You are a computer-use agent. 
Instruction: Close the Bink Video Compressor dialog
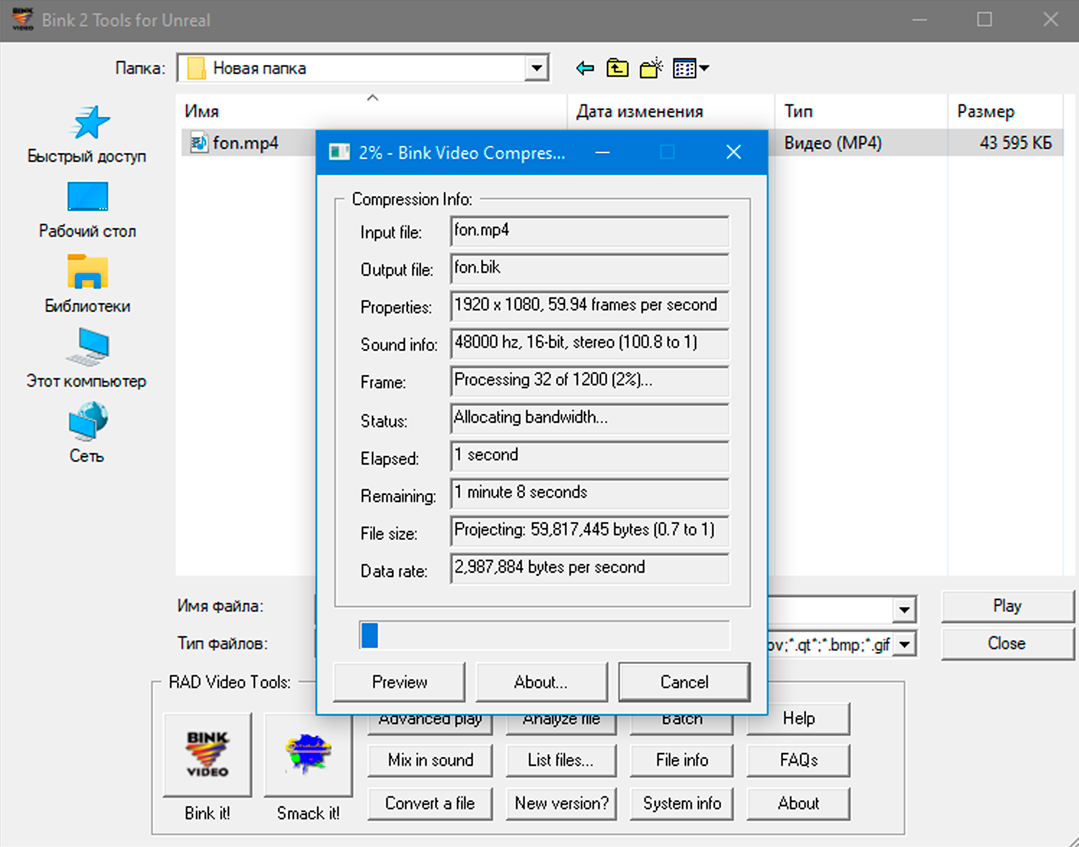[x=734, y=152]
